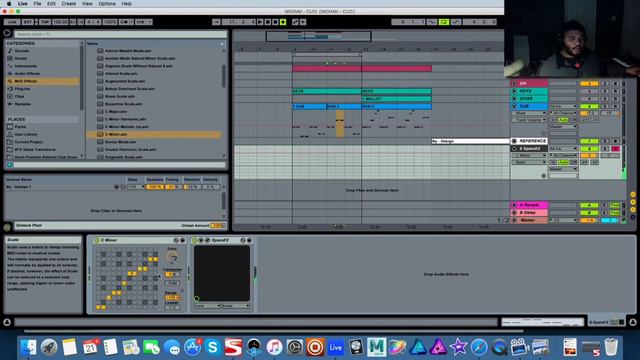Screen dimensions: 640x360
Task: Open groove Base dropdown in Groove Pool
Action: 136,187
